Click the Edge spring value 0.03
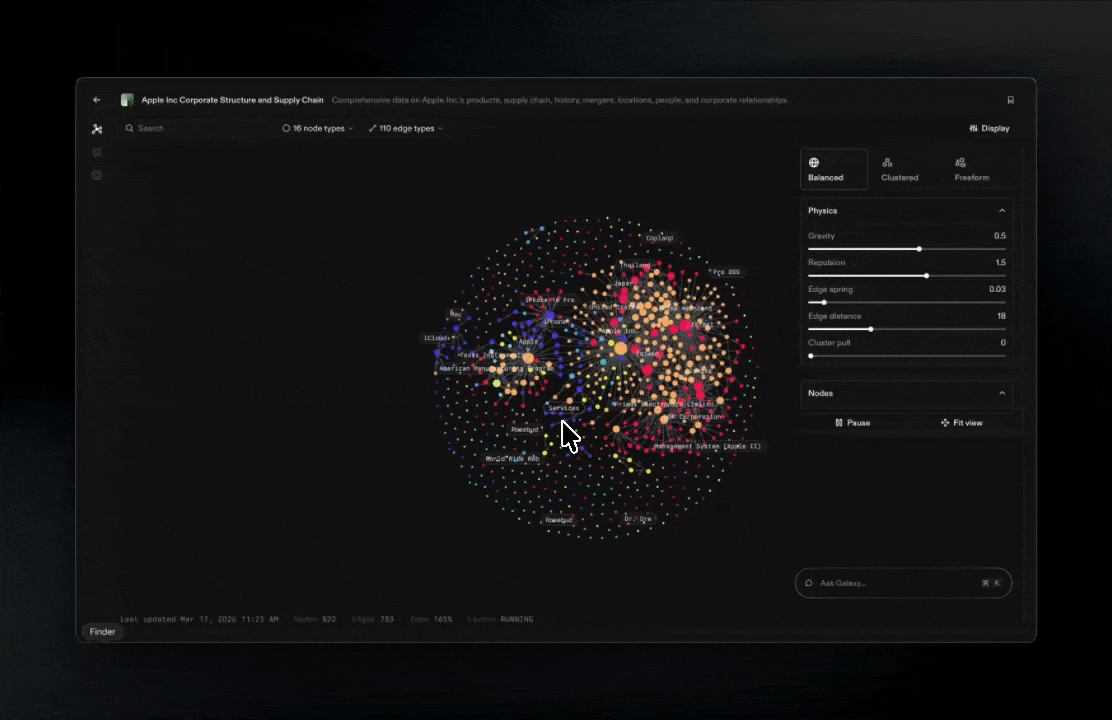Screen dimensions: 1112x720 tap(997, 289)
